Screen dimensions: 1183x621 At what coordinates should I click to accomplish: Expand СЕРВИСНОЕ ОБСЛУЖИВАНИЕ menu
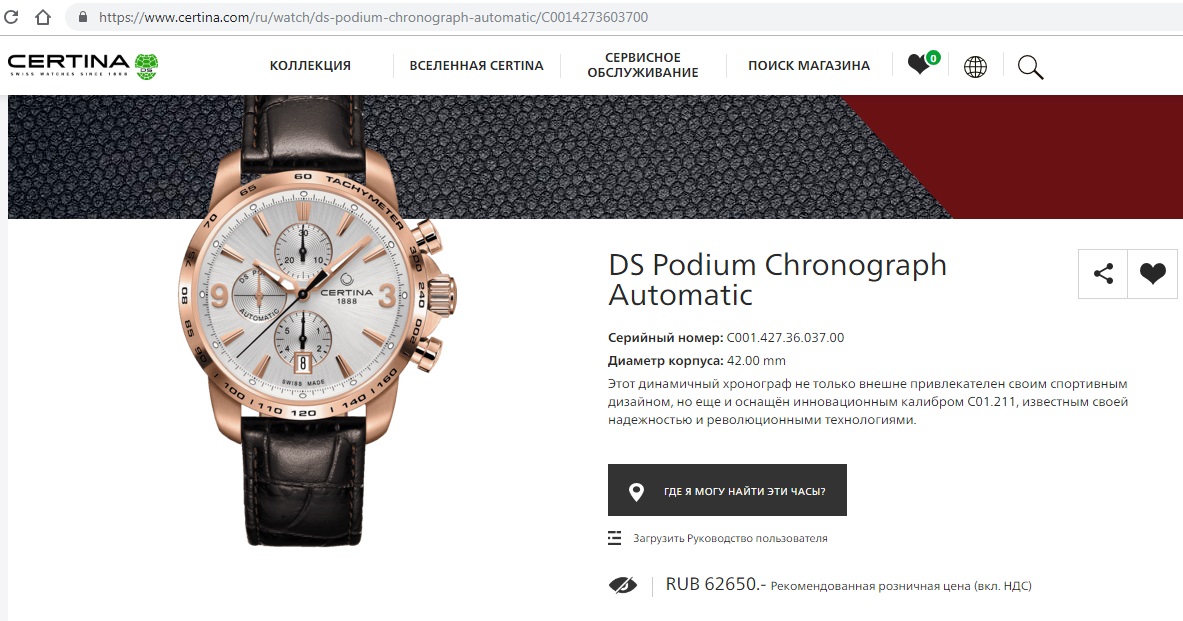643,65
